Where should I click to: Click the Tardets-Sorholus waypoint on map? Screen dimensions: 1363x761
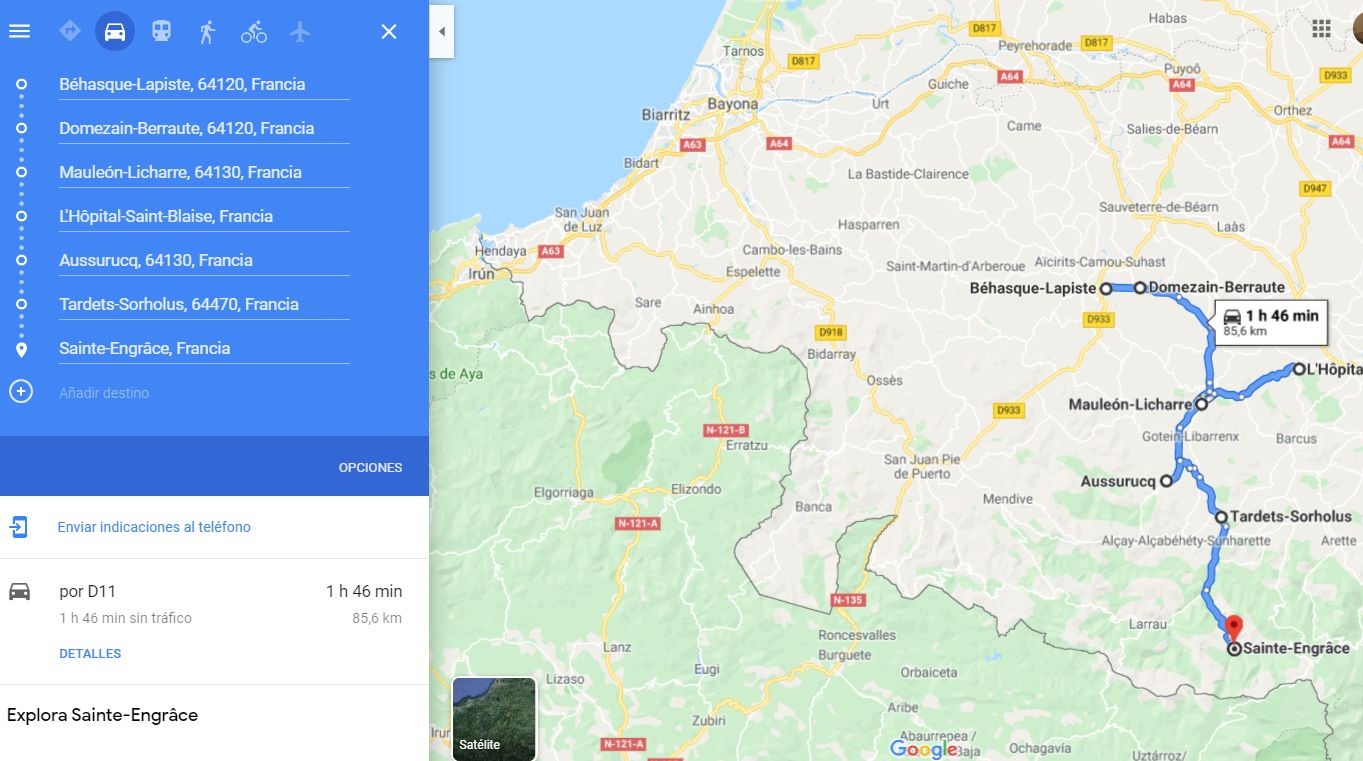(1221, 517)
